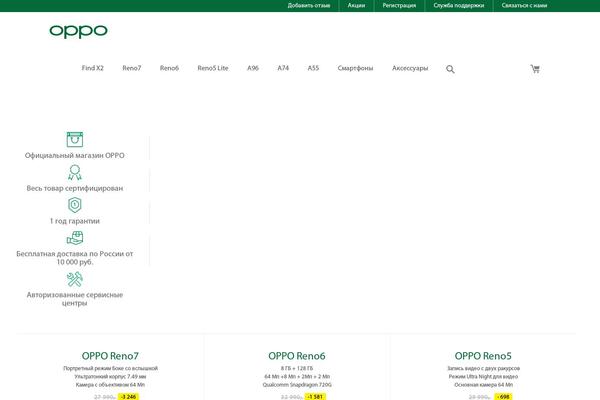Click Reno7 discount badge -3 246
The image size is (600, 400).
click(x=128, y=397)
